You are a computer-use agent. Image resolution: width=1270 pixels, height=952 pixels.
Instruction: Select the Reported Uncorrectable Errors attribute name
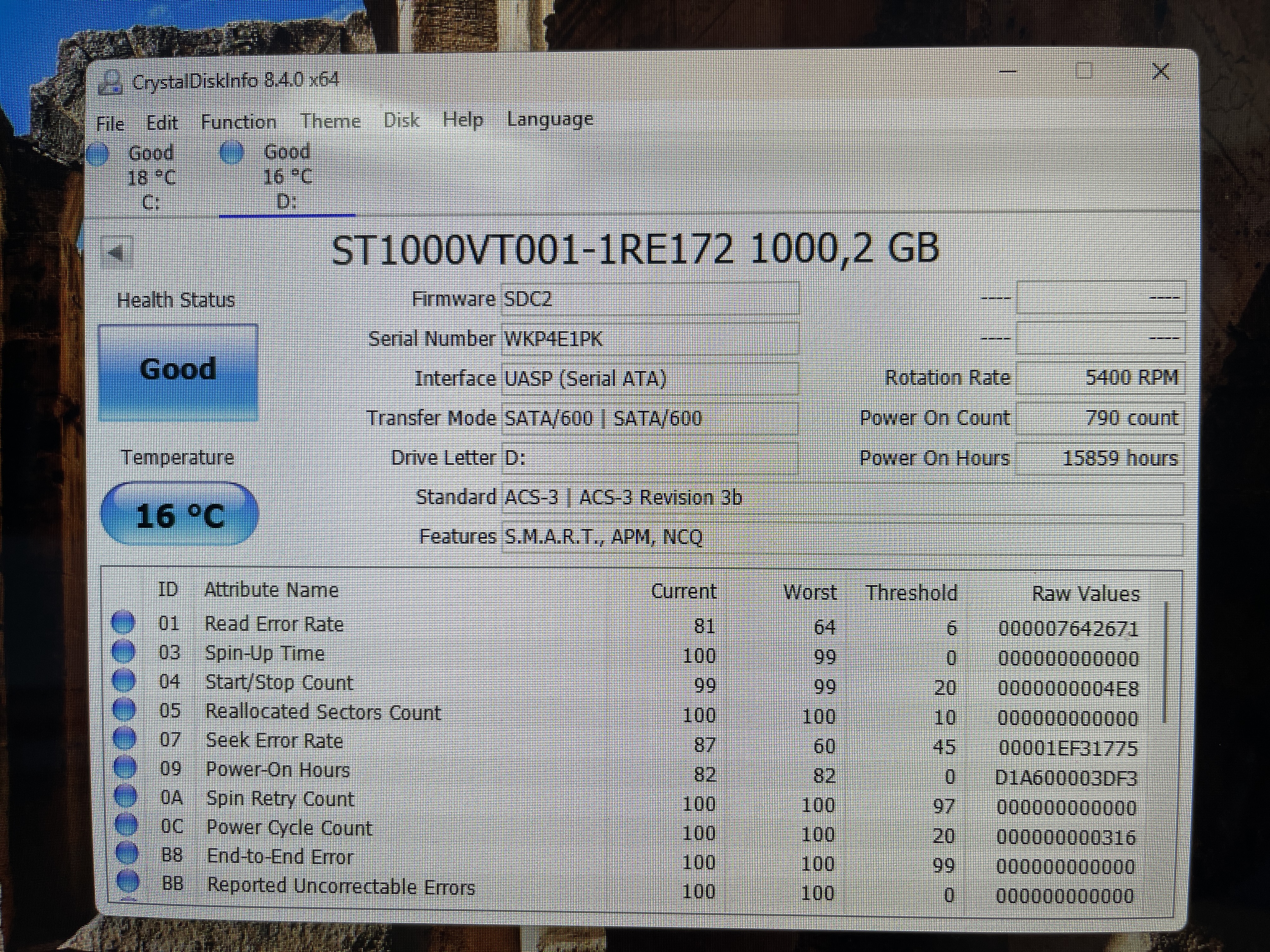click(x=341, y=886)
